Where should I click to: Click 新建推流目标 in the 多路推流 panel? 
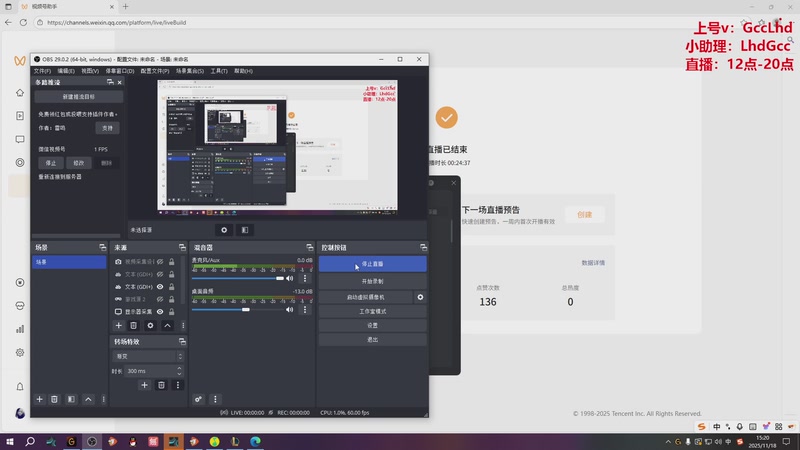79,96
